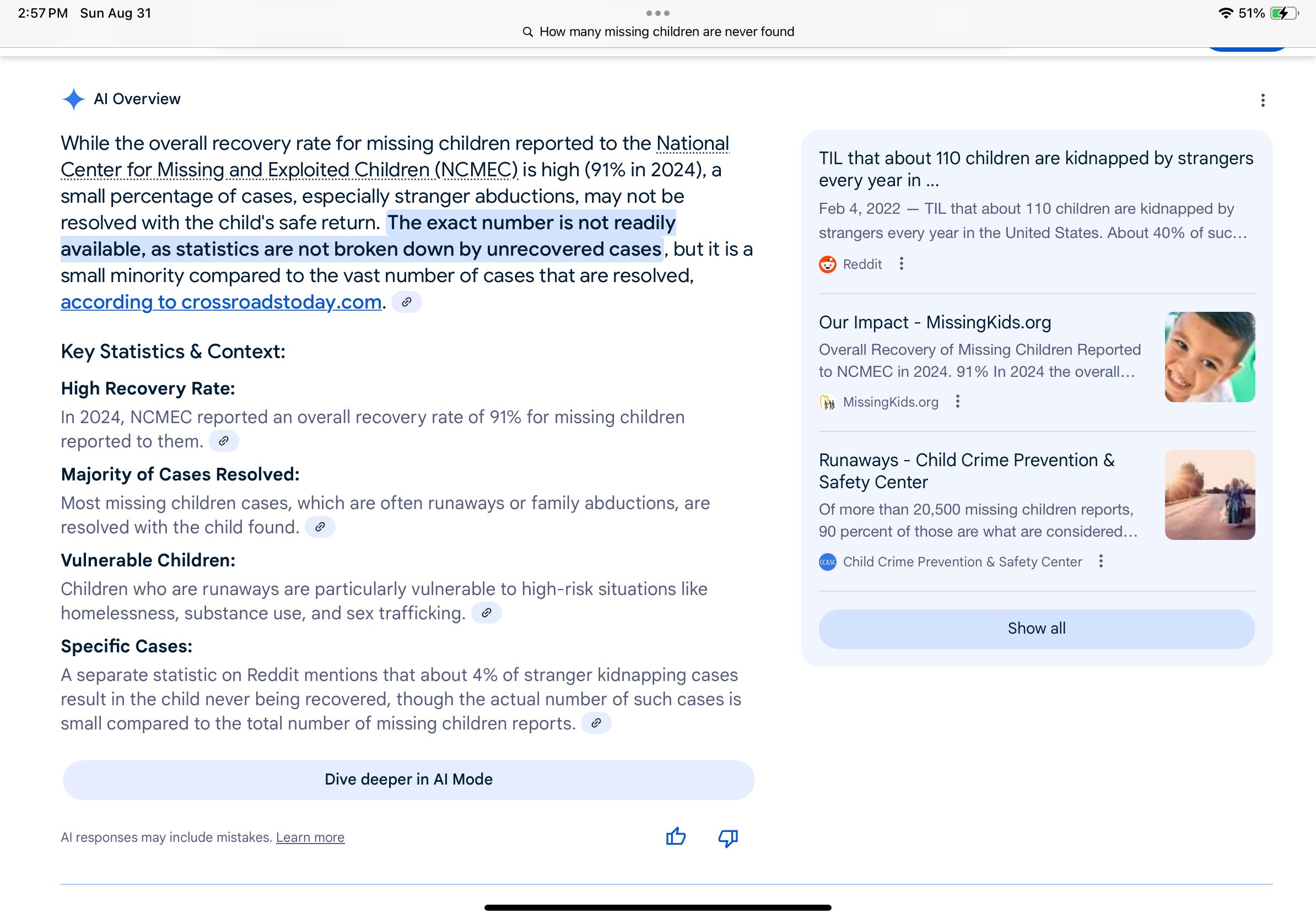Image resolution: width=1316 pixels, height=919 pixels.
Task: Click 'Of more than 20,500 missing children reports' snippet
Action: [978, 521]
